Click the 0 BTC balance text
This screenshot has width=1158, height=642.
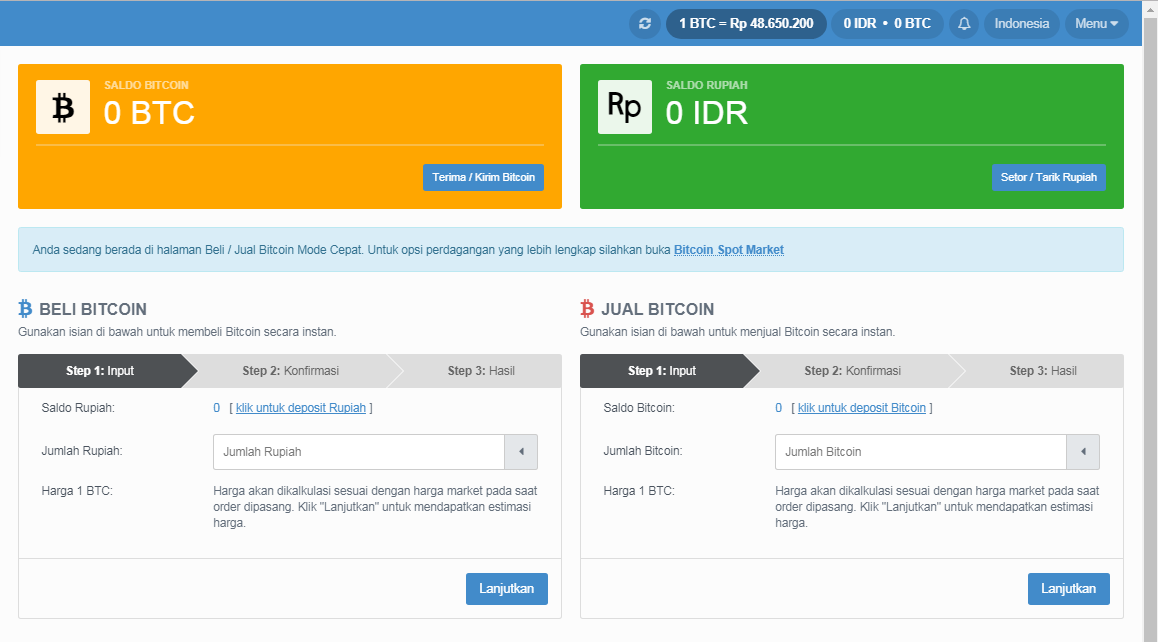click(x=149, y=113)
